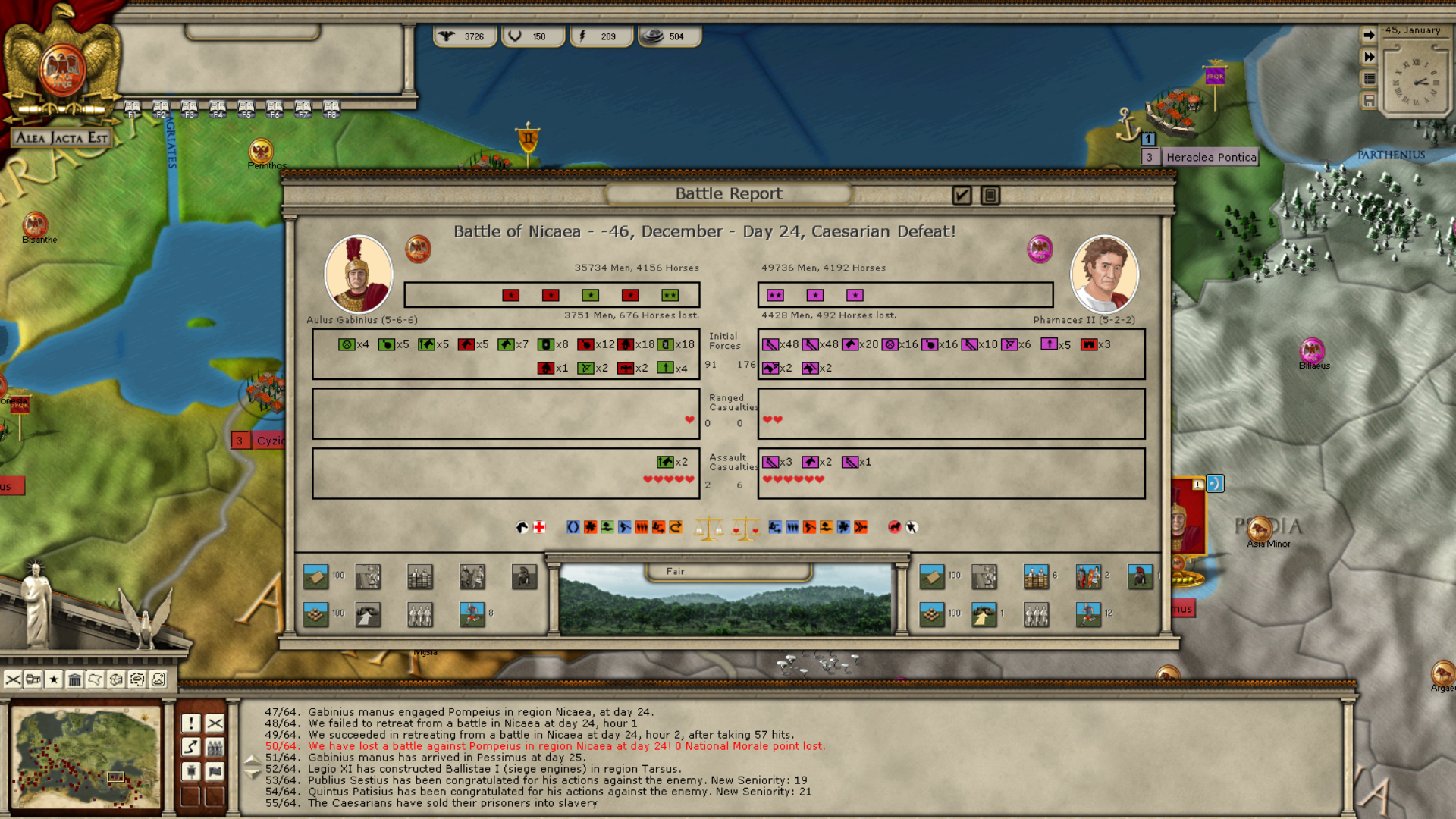Select log entry about Legio XI Ballistae
Screen dimensions: 1456x819
[x=472, y=769]
